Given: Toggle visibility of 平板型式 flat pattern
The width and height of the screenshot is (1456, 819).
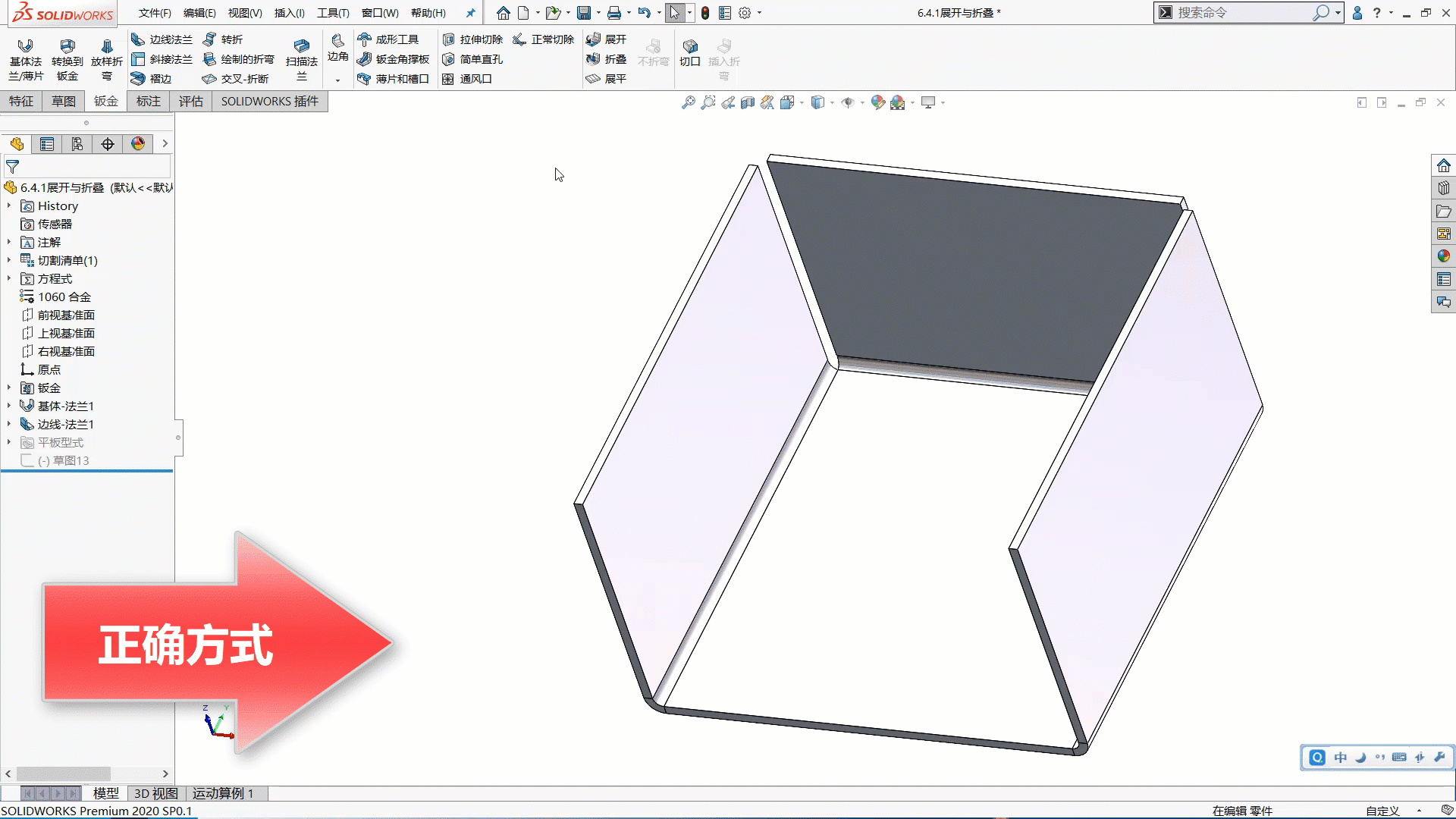Looking at the screenshot, I should point(60,442).
